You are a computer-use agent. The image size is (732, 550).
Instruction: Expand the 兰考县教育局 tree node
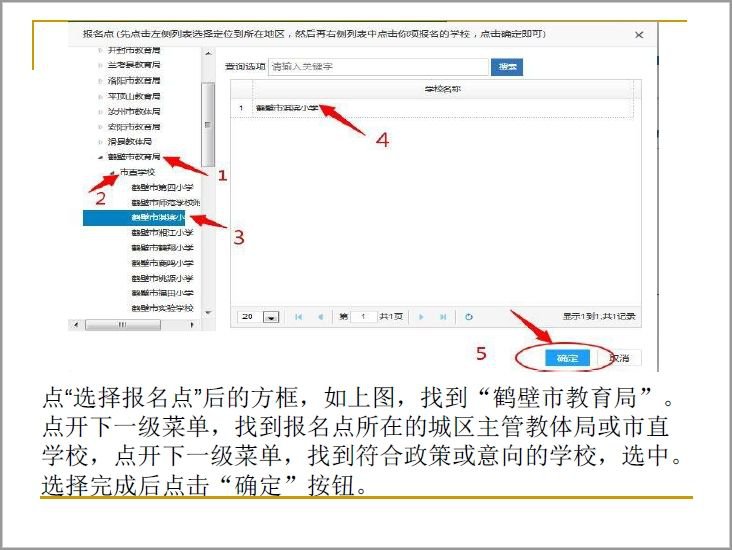(100, 65)
